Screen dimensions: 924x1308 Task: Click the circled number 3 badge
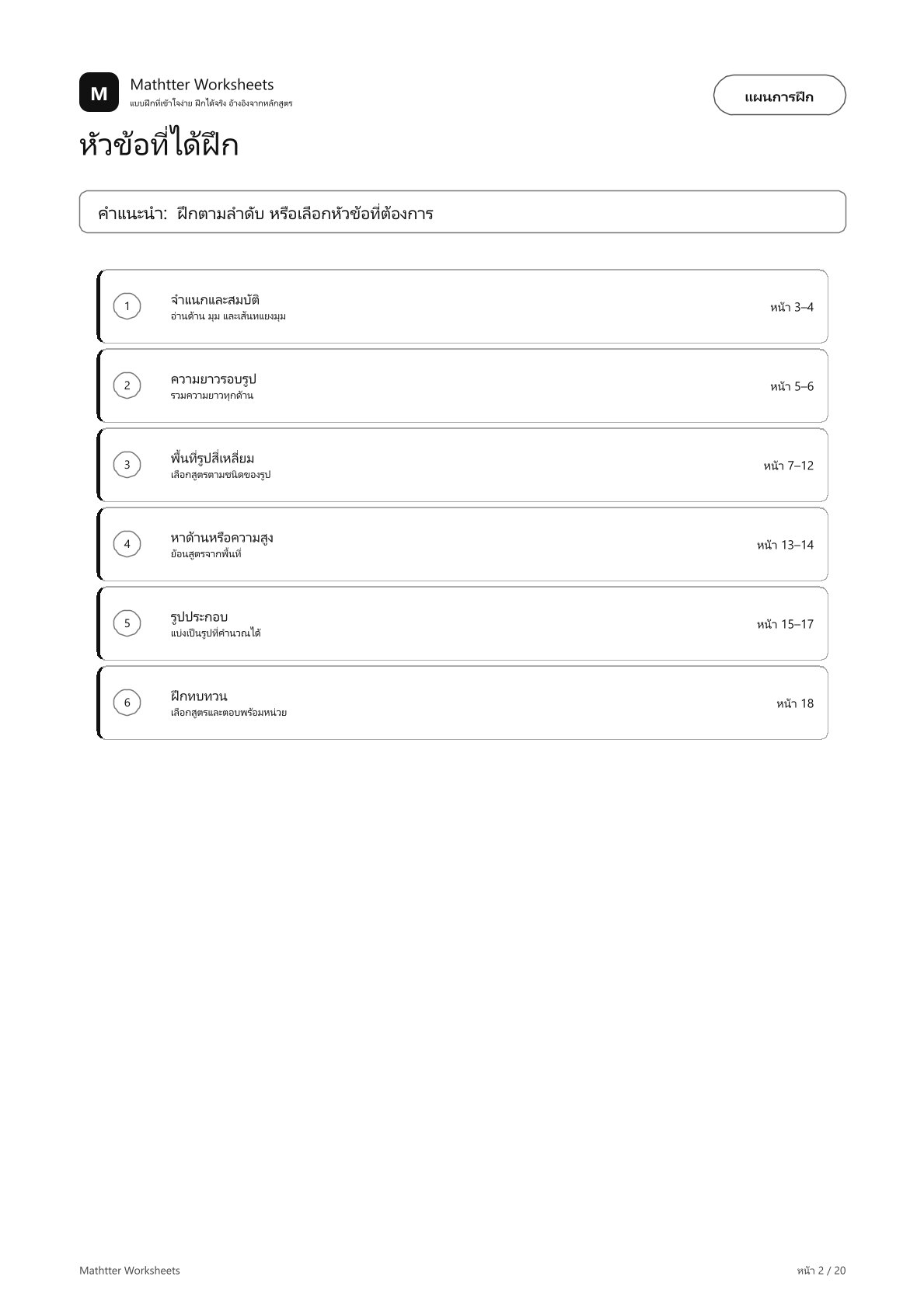click(x=127, y=465)
